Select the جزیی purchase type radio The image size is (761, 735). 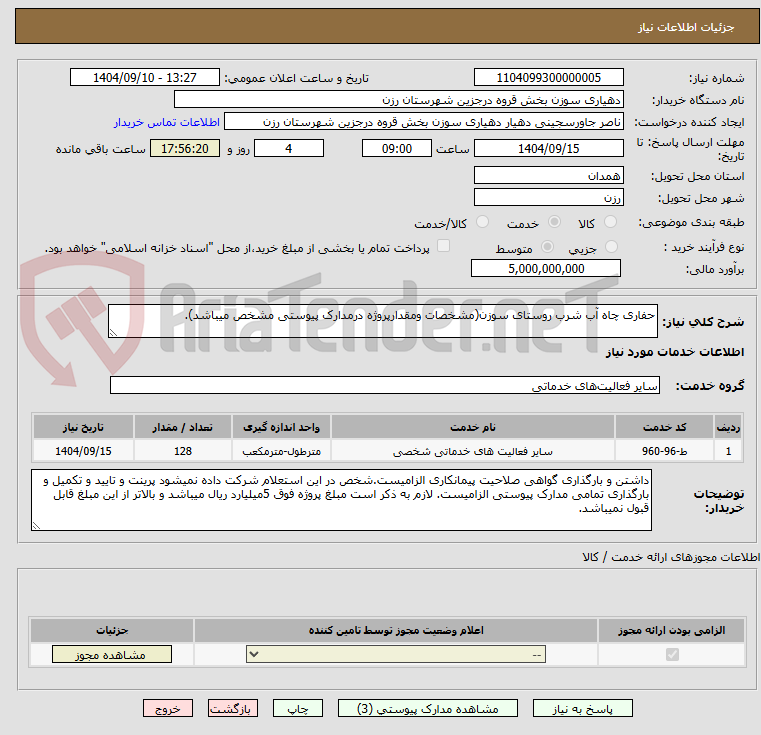[x=612, y=247]
